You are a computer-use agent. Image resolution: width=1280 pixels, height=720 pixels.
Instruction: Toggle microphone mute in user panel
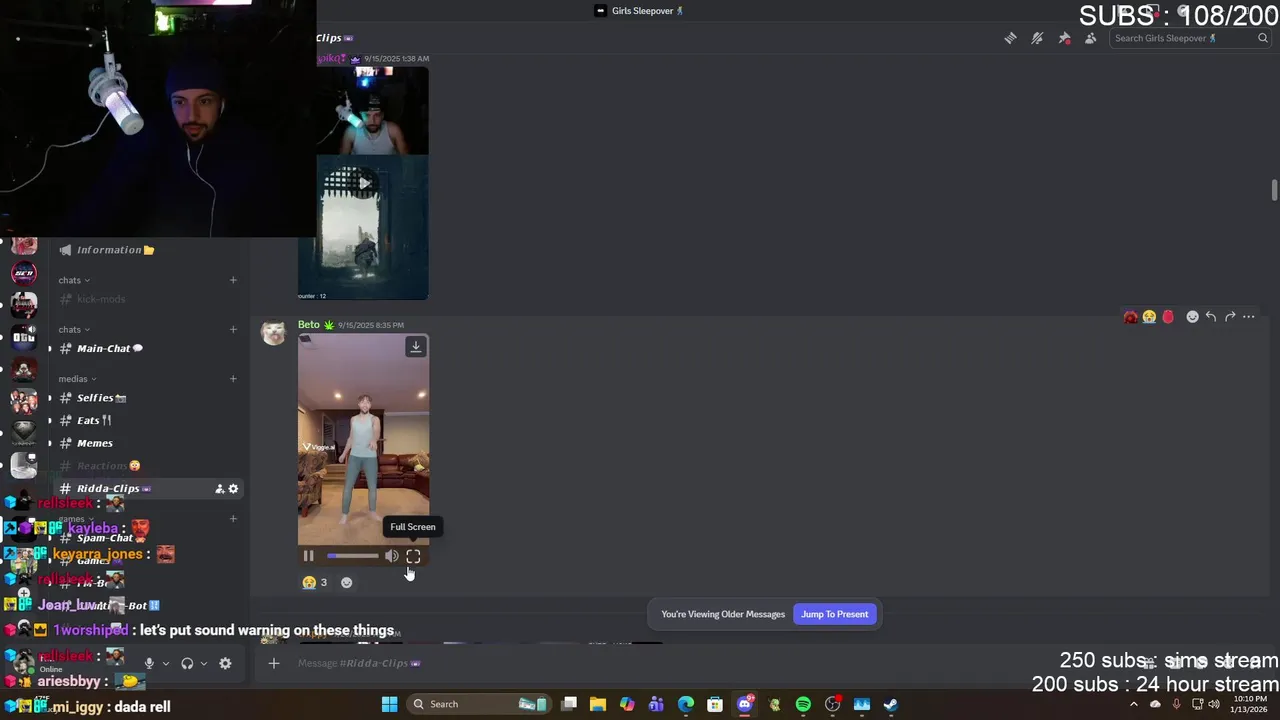coord(149,663)
